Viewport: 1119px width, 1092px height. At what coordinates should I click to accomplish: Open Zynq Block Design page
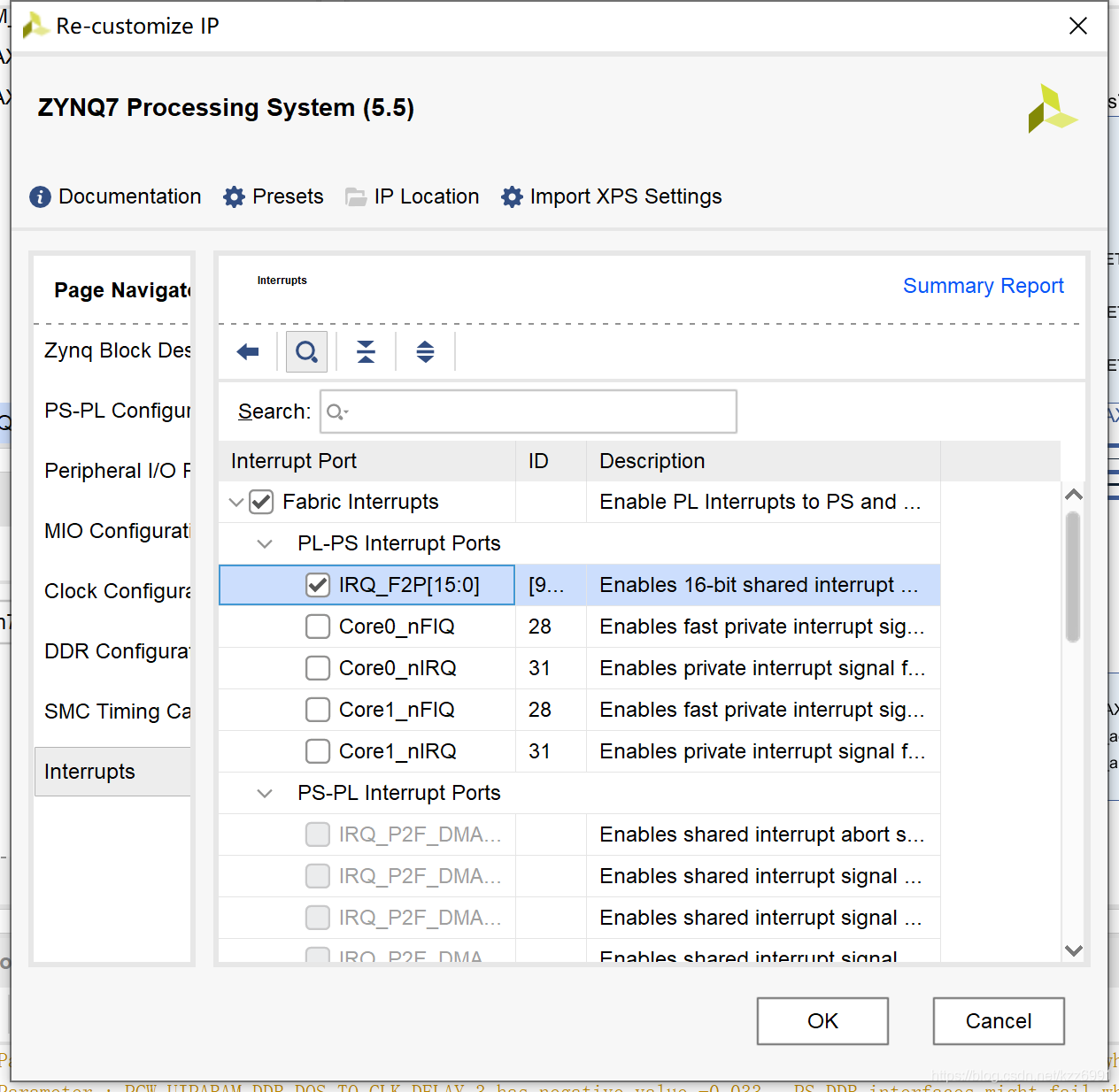tap(117, 350)
